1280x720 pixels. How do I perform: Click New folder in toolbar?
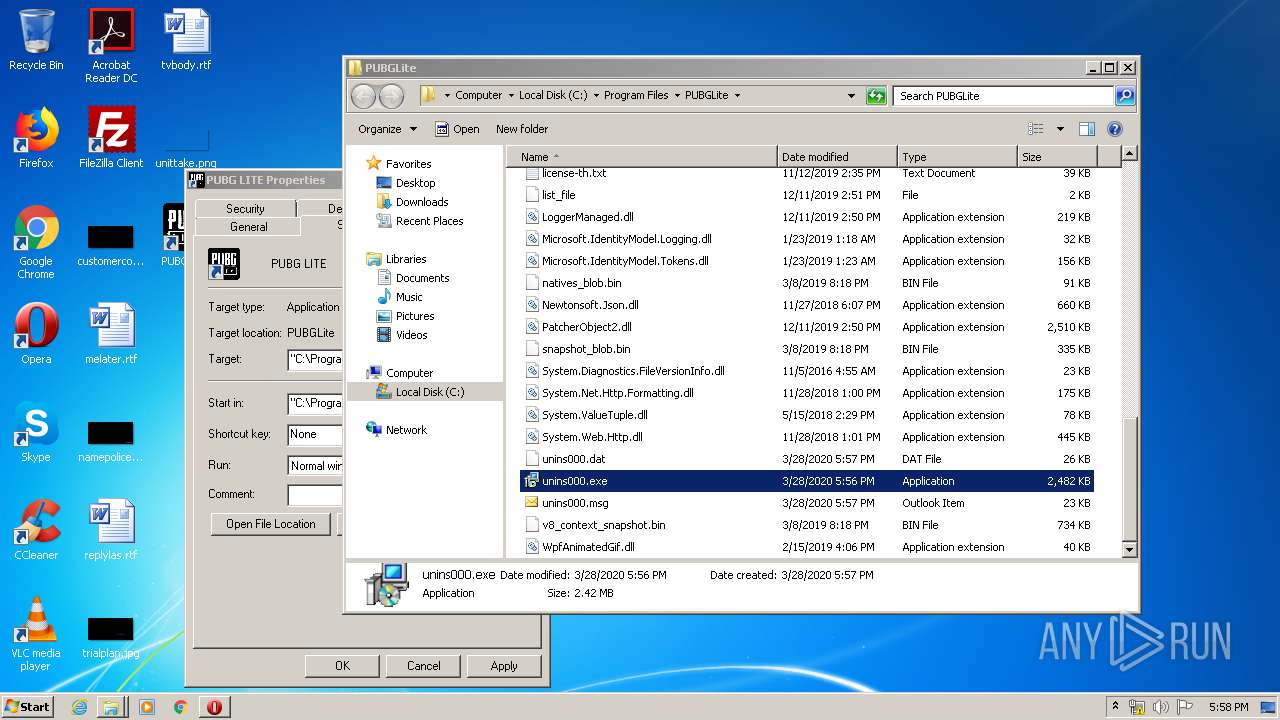522,129
